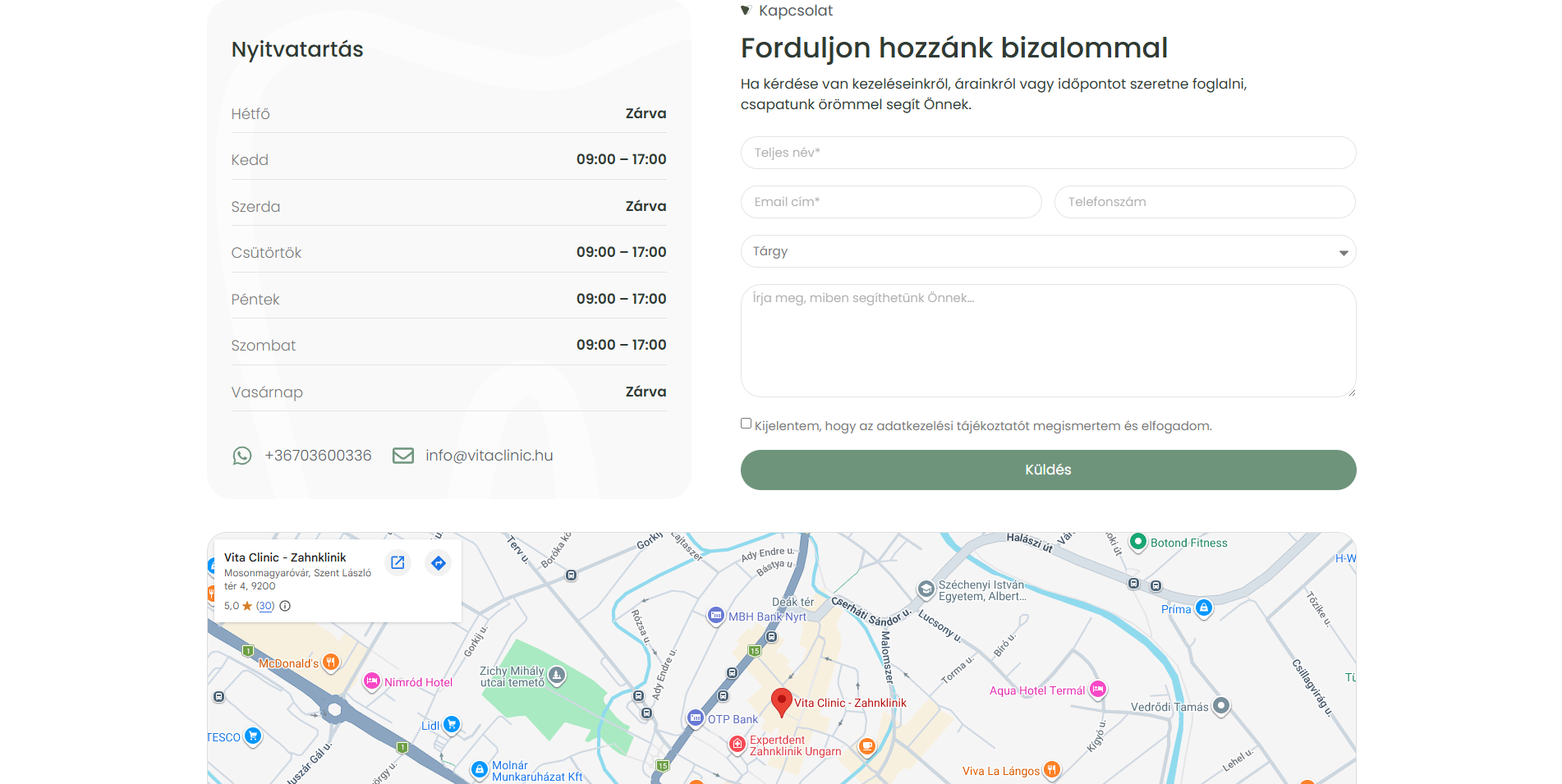Image resolution: width=1562 pixels, height=784 pixels.
Task: Click the Aqua Hotel Termál marker
Action: [x=1098, y=690]
